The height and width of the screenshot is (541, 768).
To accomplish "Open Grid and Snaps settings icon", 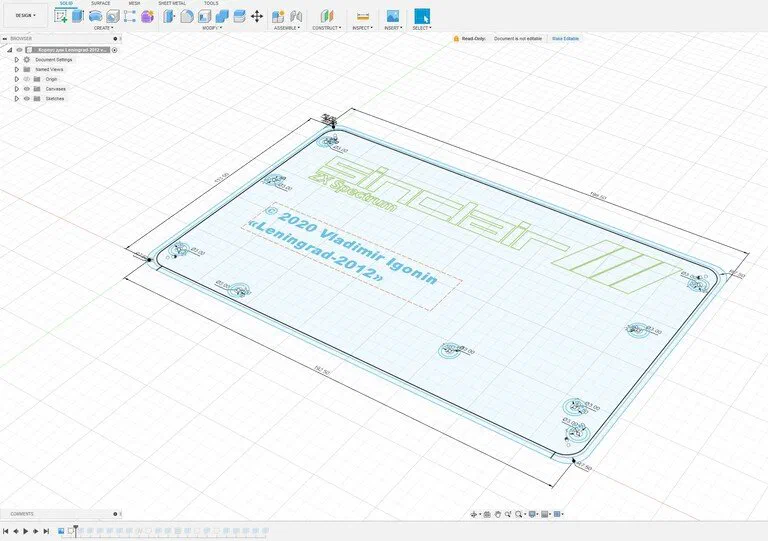I will [x=545, y=514].
